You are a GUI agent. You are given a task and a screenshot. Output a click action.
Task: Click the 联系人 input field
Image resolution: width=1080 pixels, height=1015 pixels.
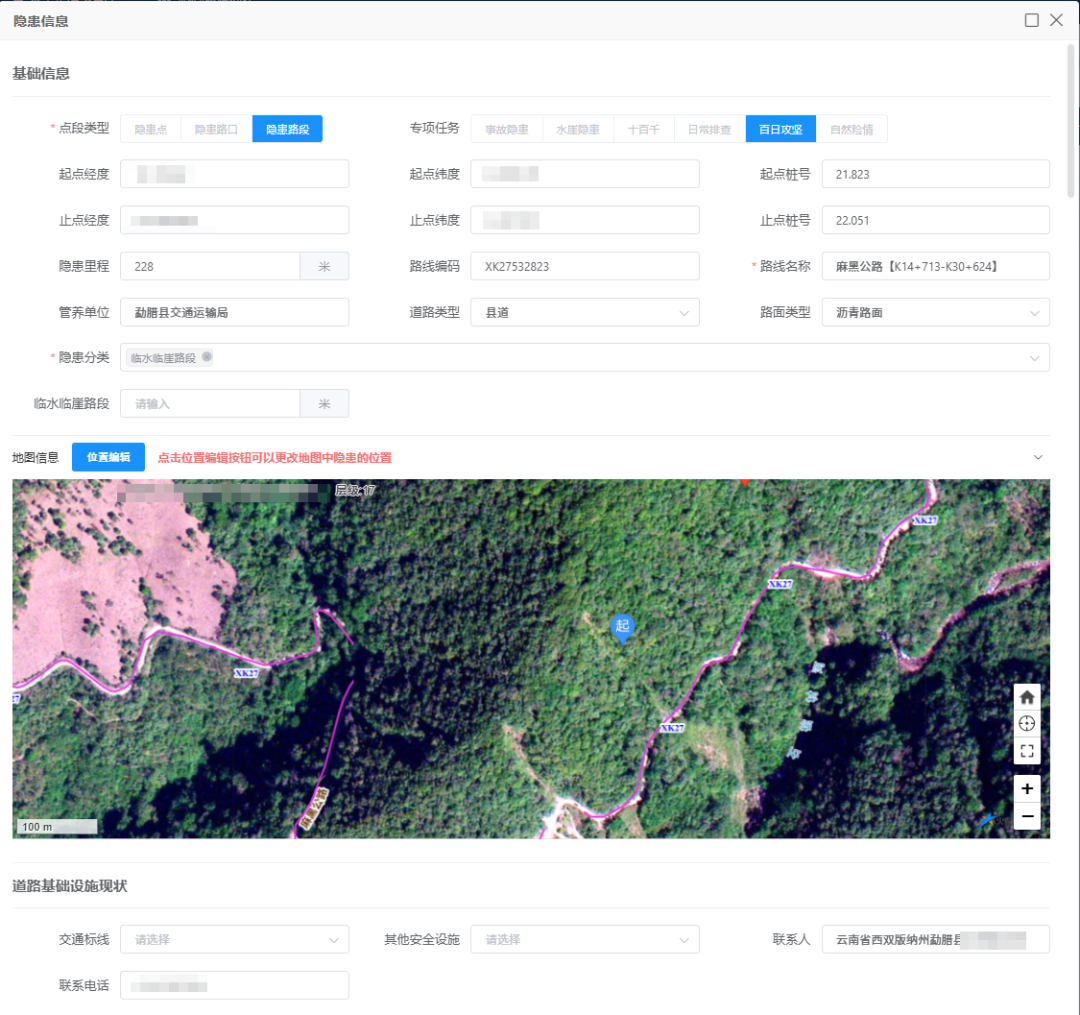(935, 939)
